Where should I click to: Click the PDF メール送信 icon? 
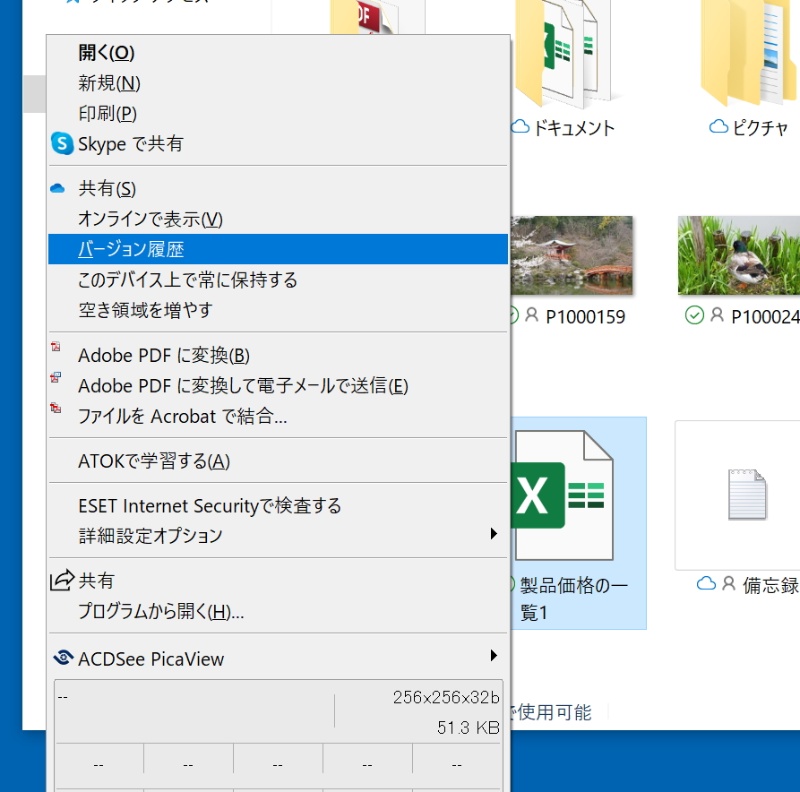click(x=57, y=379)
